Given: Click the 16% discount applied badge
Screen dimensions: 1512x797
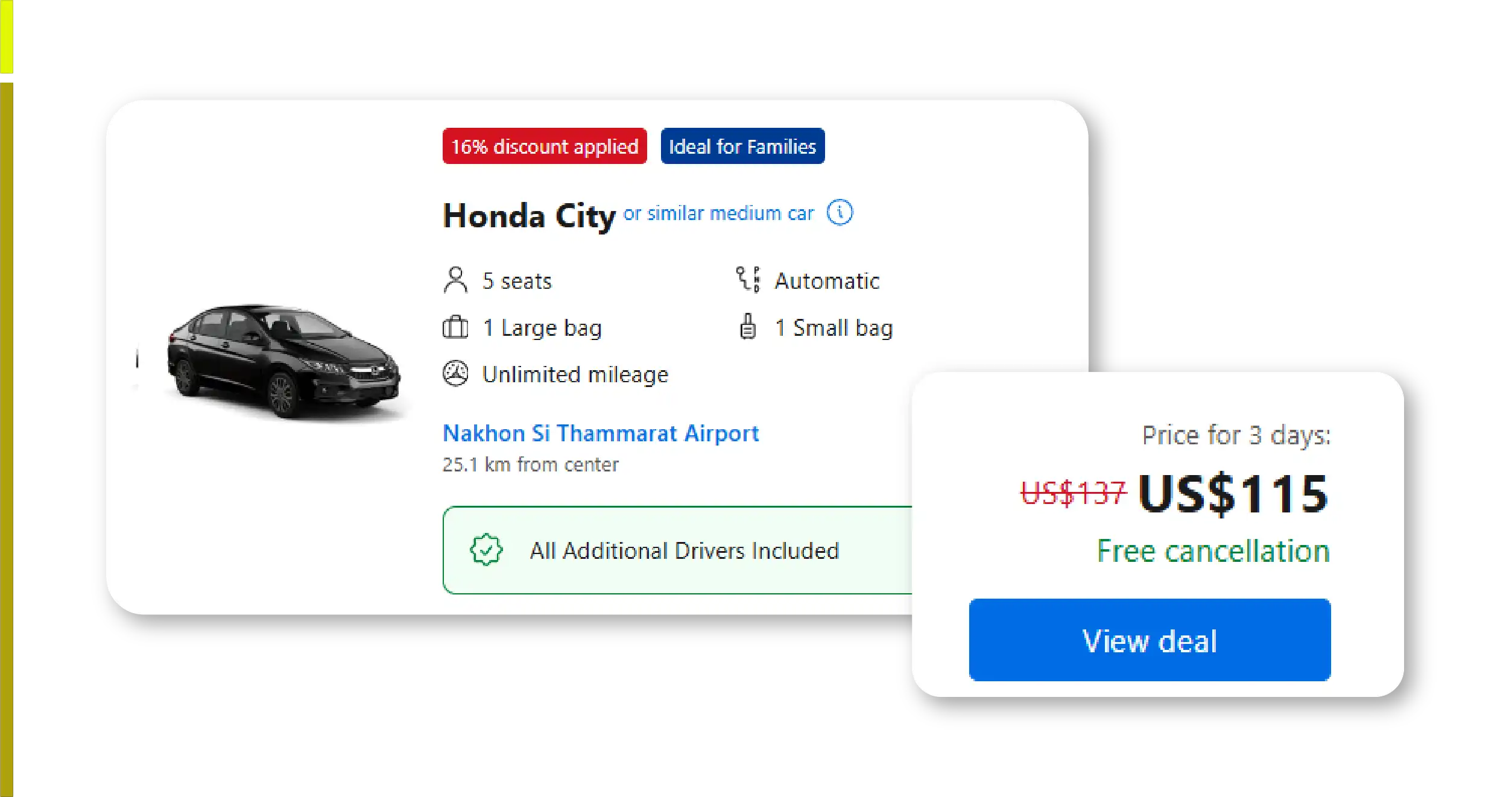Looking at the screenshot, I should (x=545, y=146).
